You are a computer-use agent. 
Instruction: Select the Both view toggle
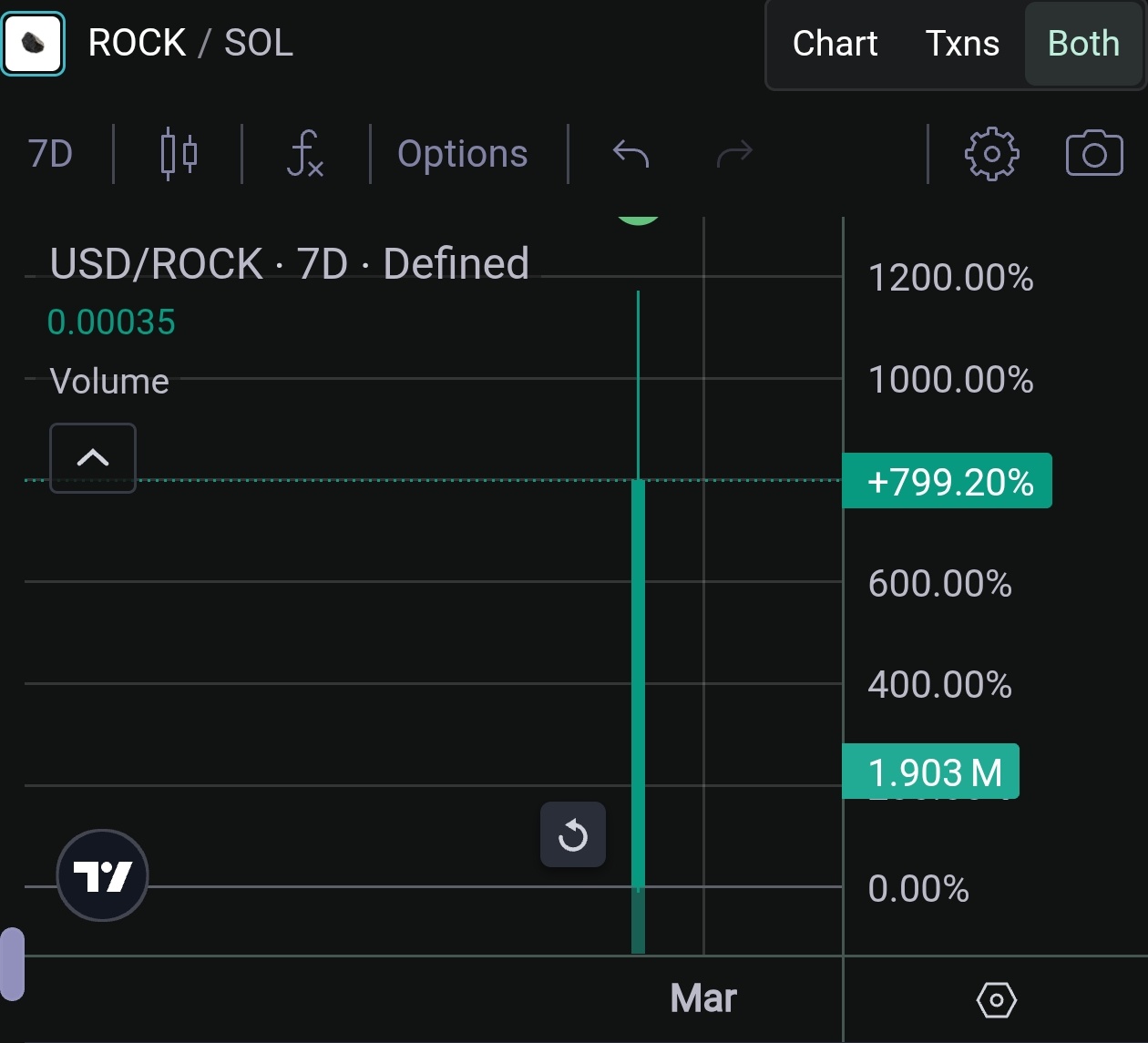pos(1083,44)
